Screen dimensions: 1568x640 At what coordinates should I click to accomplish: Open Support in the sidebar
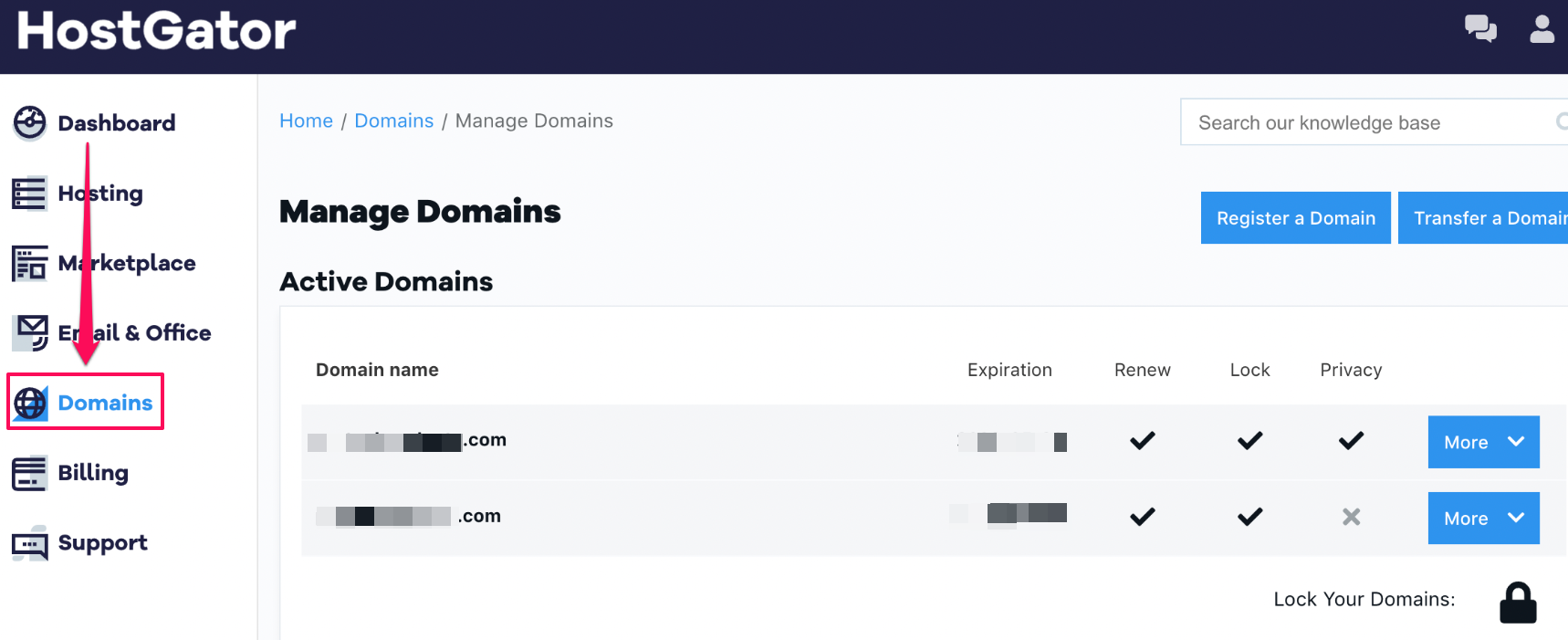pos(102,543)
